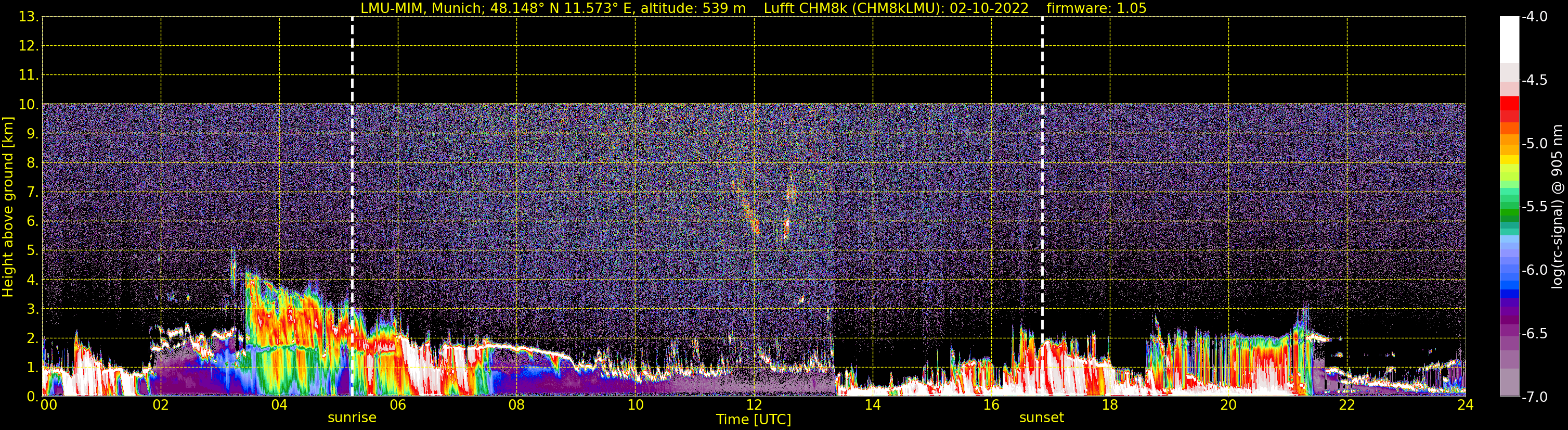The width and height of the screenshot is (1568, 430).
Task: Click the '10.' tick on the height axis
Action: point(29,105)
